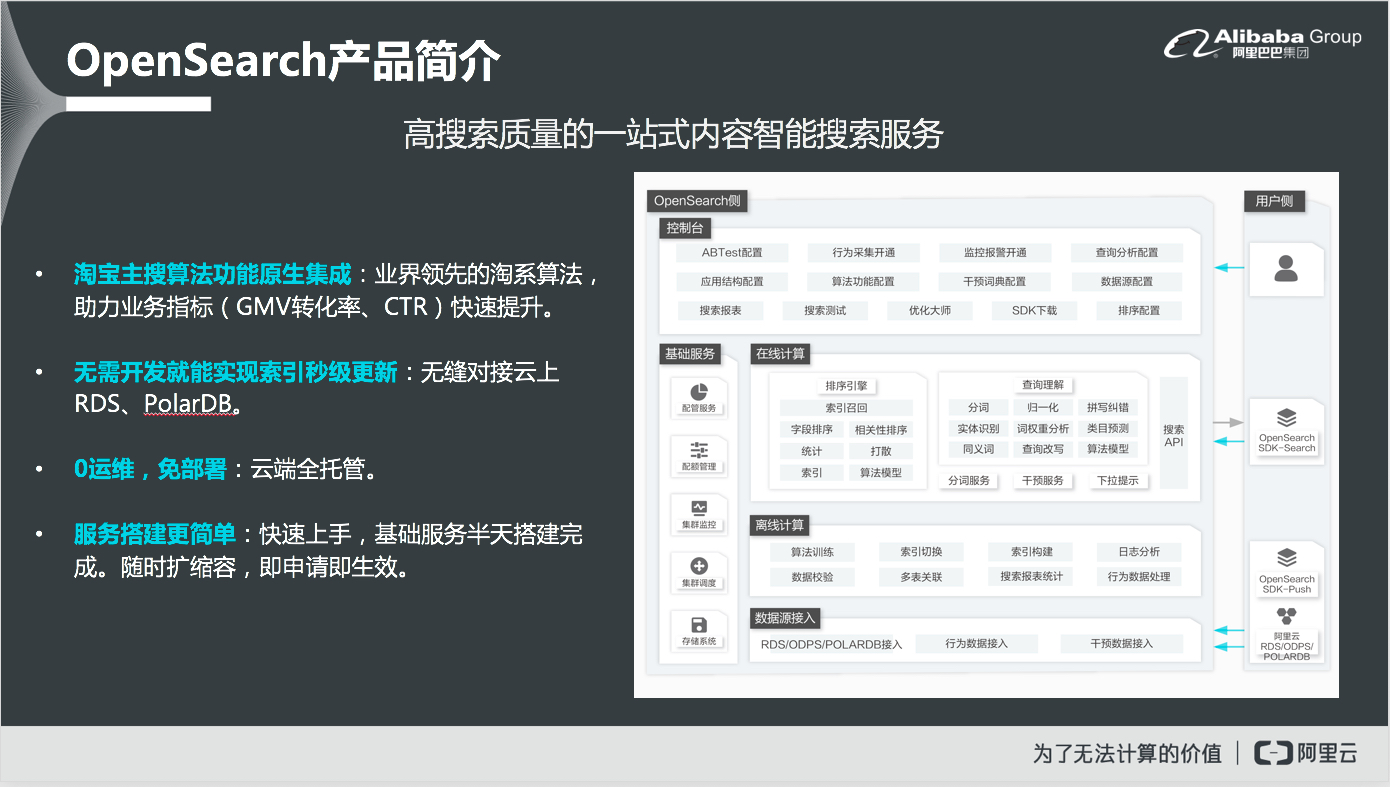Click the 索引切换 box

pyautogui.click(x=921, y=552)
